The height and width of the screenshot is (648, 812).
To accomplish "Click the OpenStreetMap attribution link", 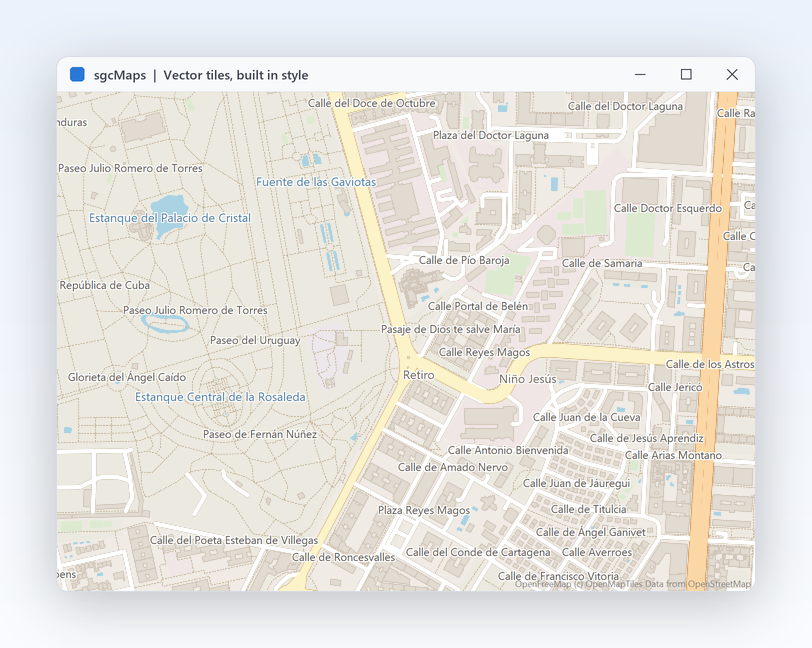I will [719, 584].
